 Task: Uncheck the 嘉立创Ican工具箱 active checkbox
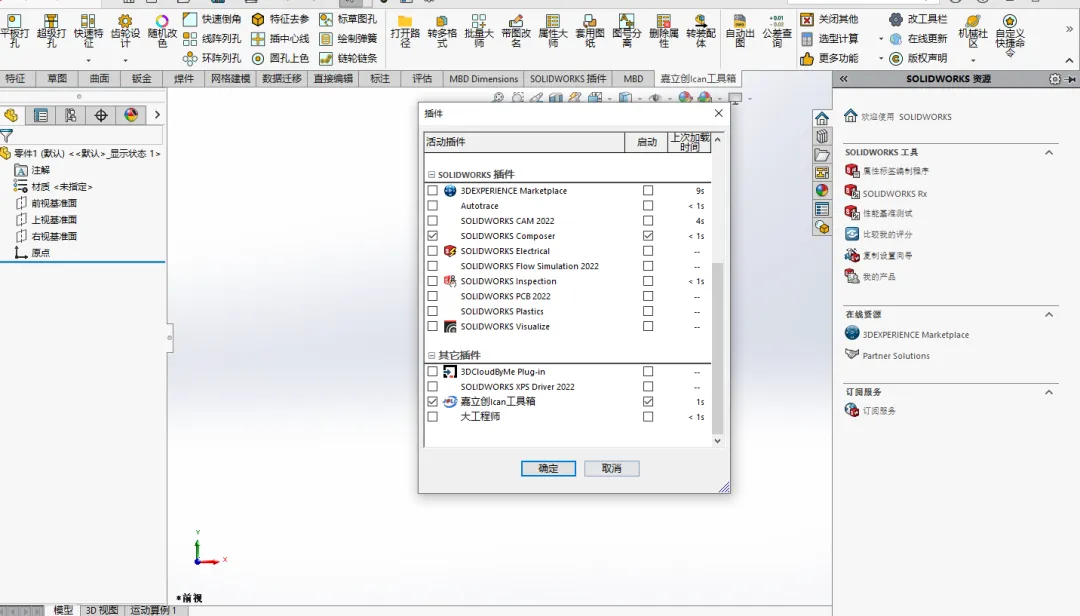(433, 401)
